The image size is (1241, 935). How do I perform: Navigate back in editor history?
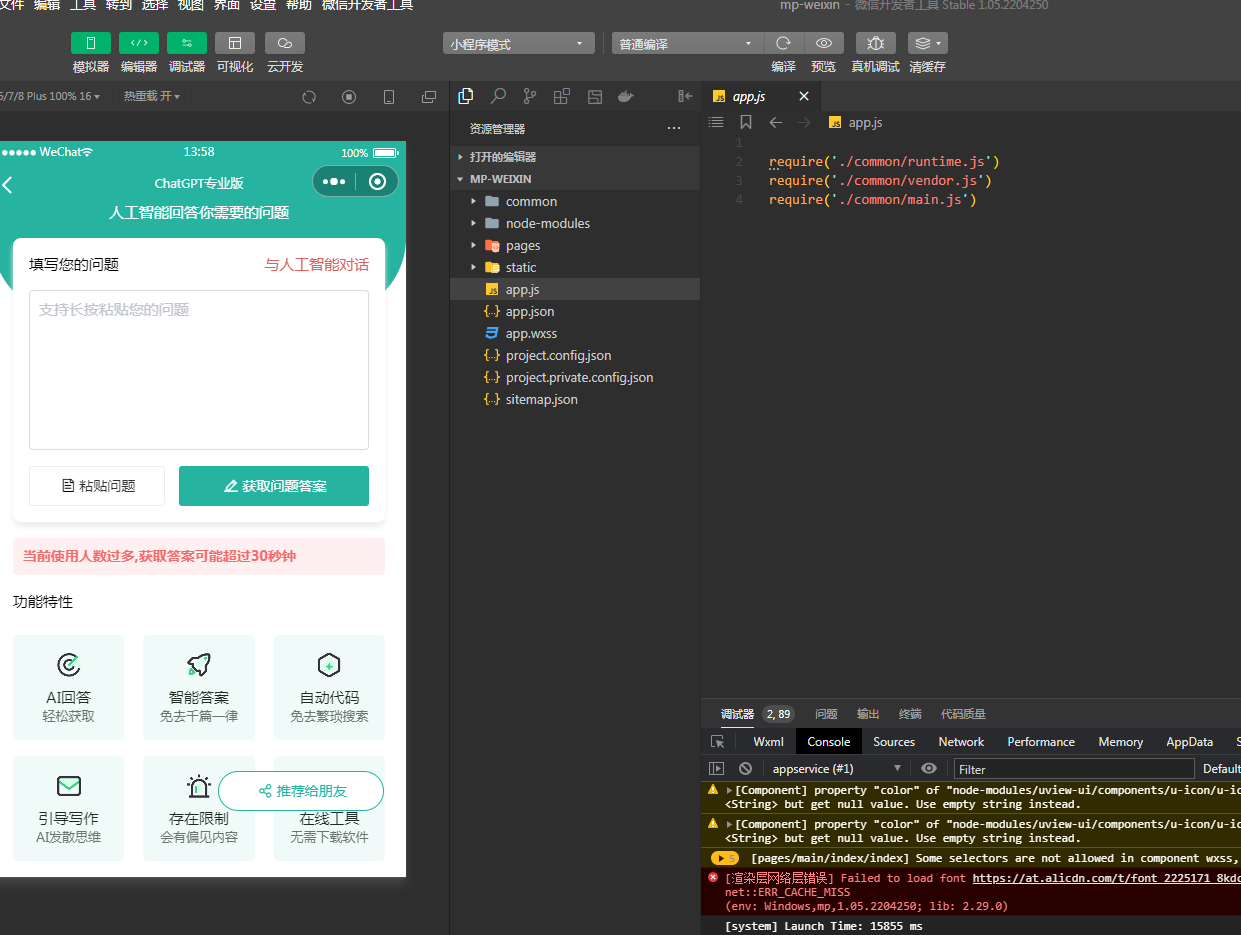tap(775, 122)
